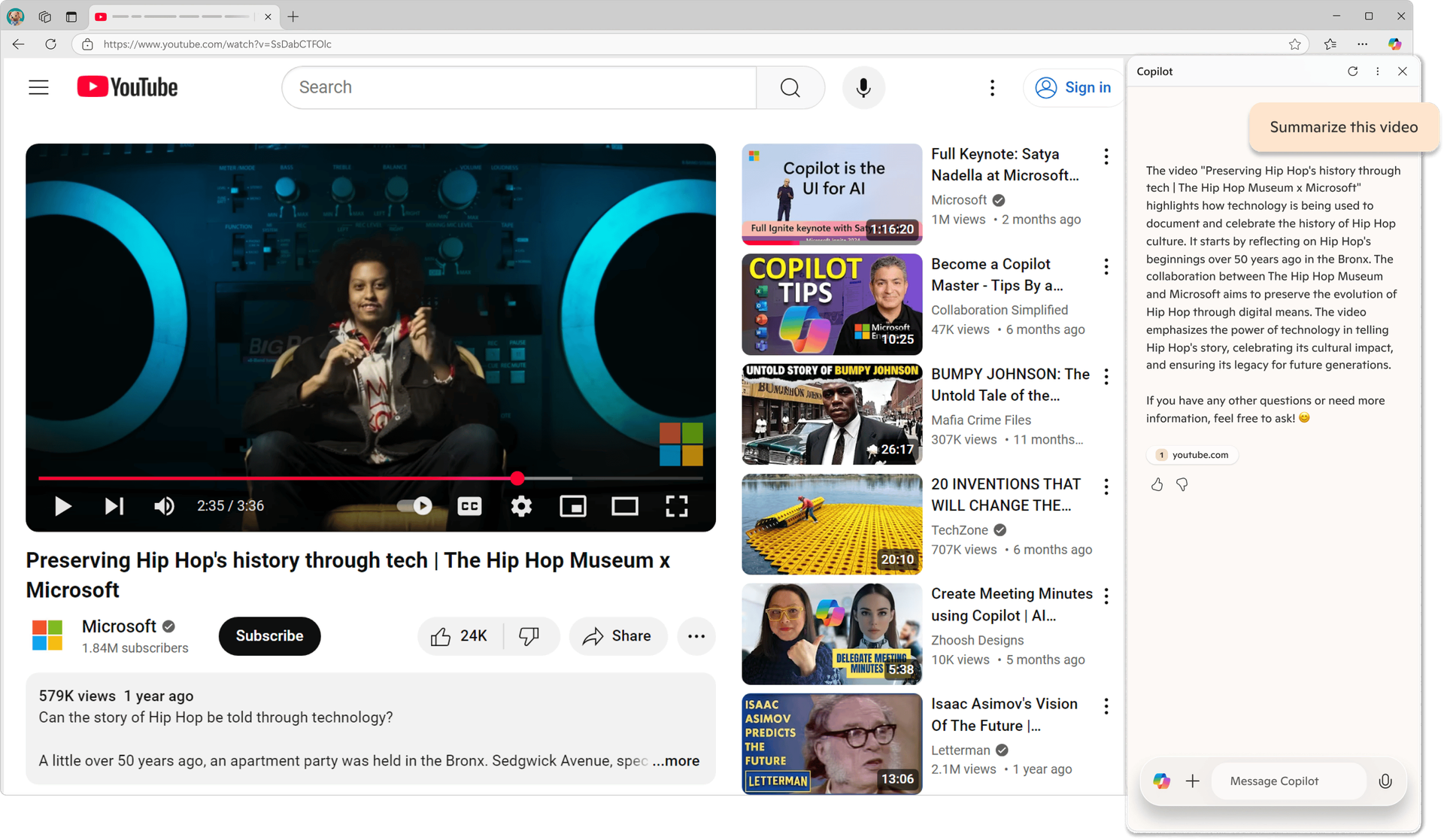1444x840 pixels.
Task: View site information lock icon
Action: (x=87, y=44)
